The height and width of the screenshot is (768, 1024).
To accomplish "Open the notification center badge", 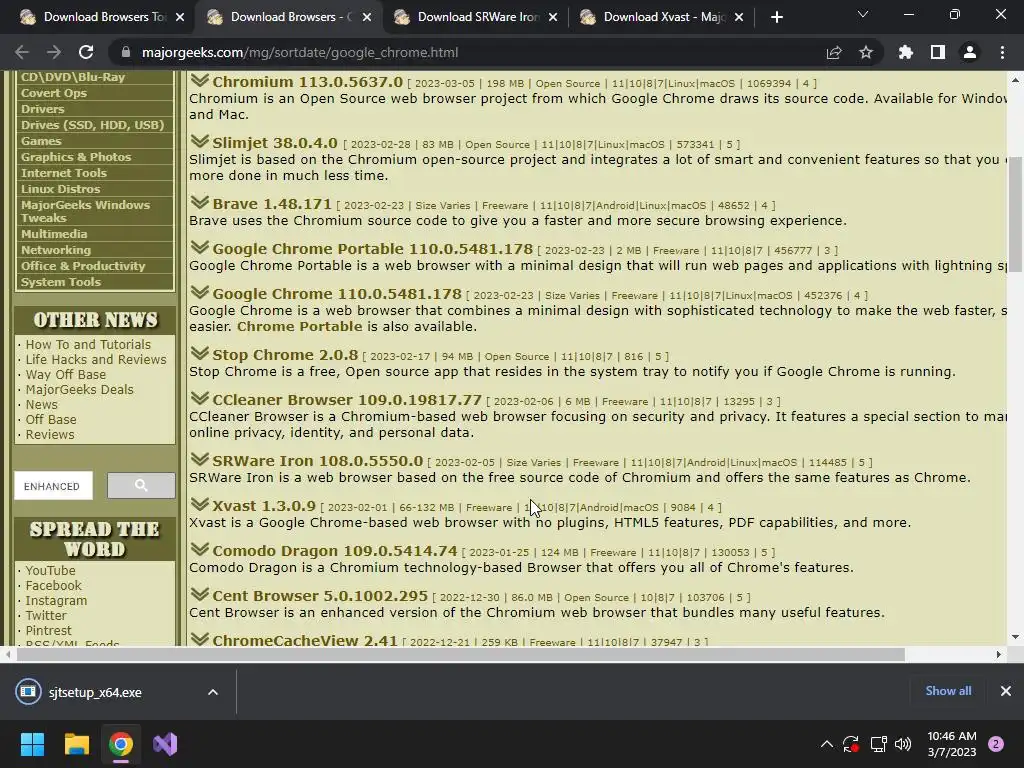I will [996, 744].
